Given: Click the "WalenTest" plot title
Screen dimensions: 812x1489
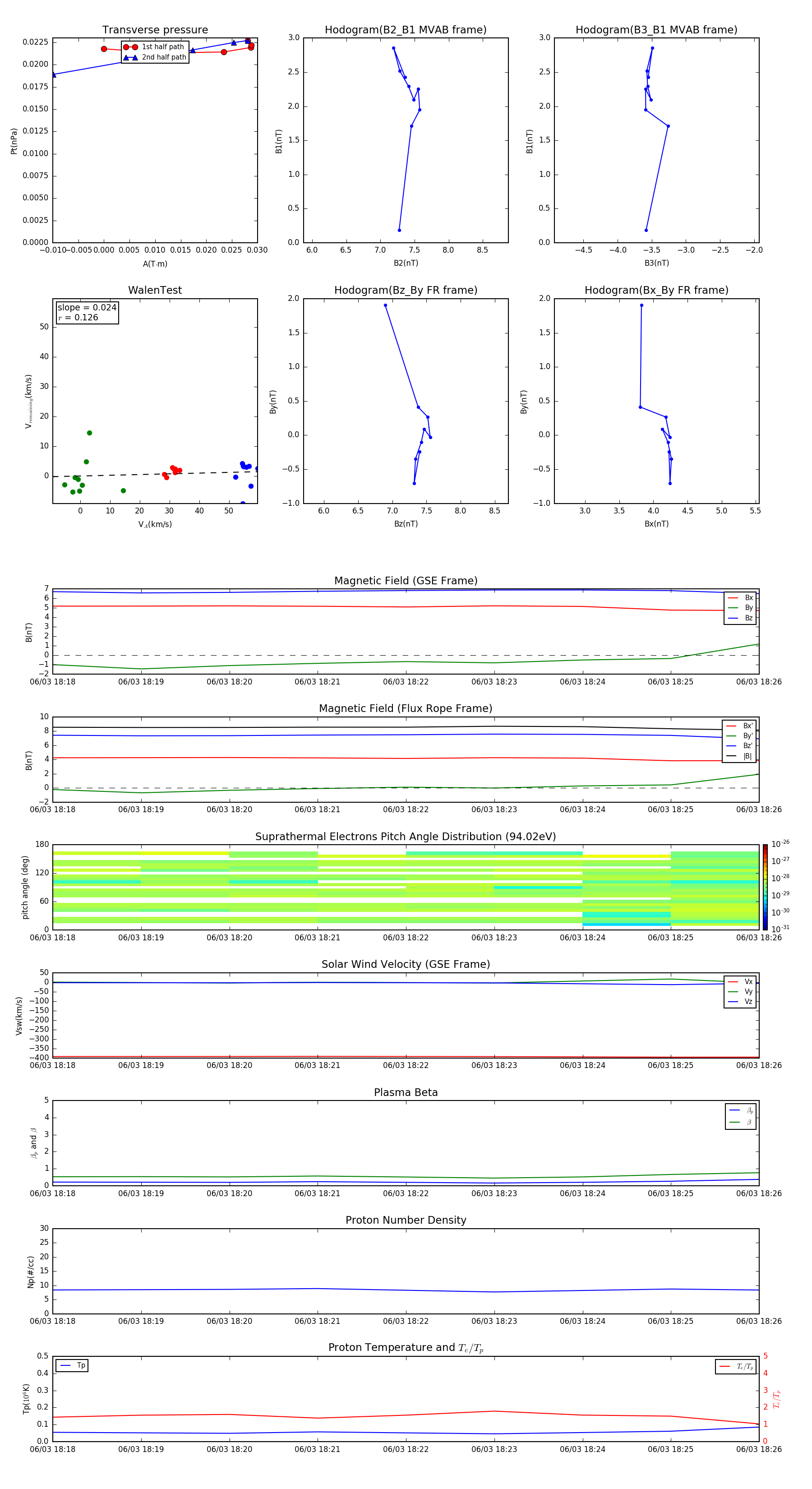Looking at the screenshot, I should [155, 290].
